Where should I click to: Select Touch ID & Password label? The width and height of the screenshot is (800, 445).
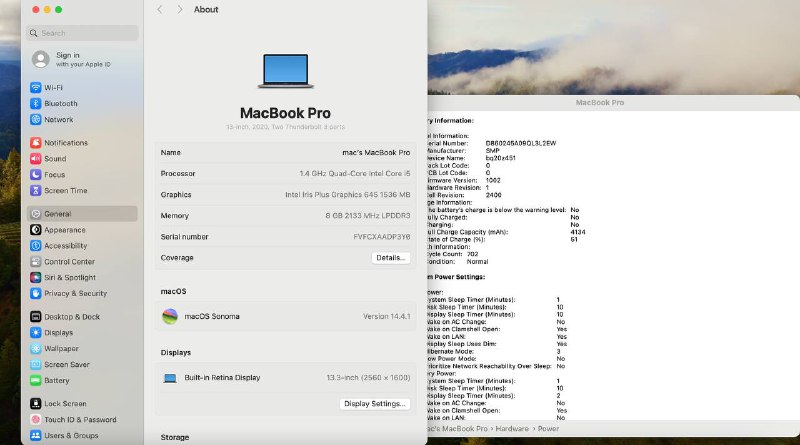(80, 419)
